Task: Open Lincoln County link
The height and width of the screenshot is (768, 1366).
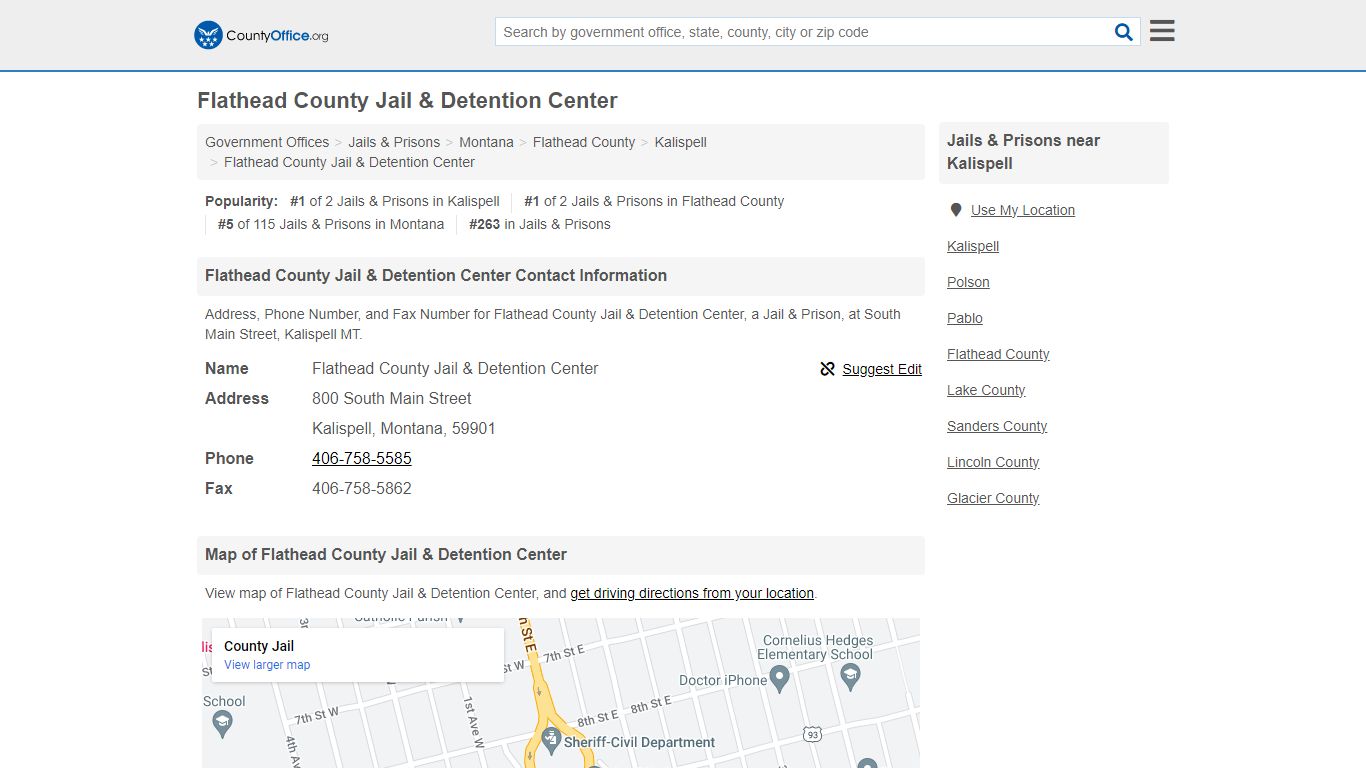Action: 993,462
